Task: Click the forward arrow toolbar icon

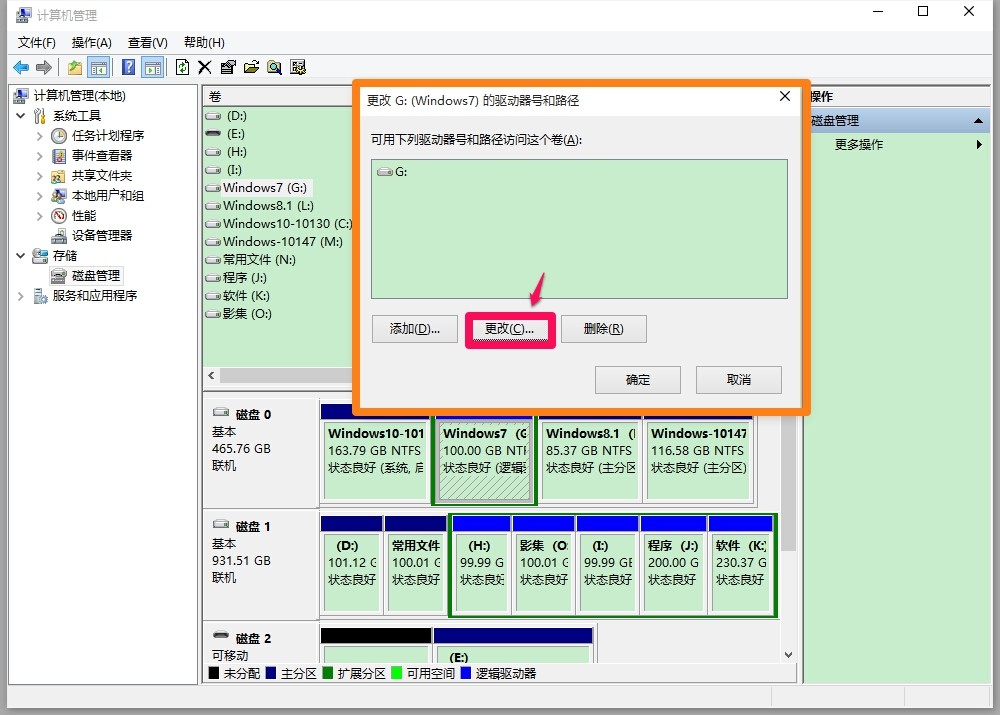Action: (x=44, y=67)
